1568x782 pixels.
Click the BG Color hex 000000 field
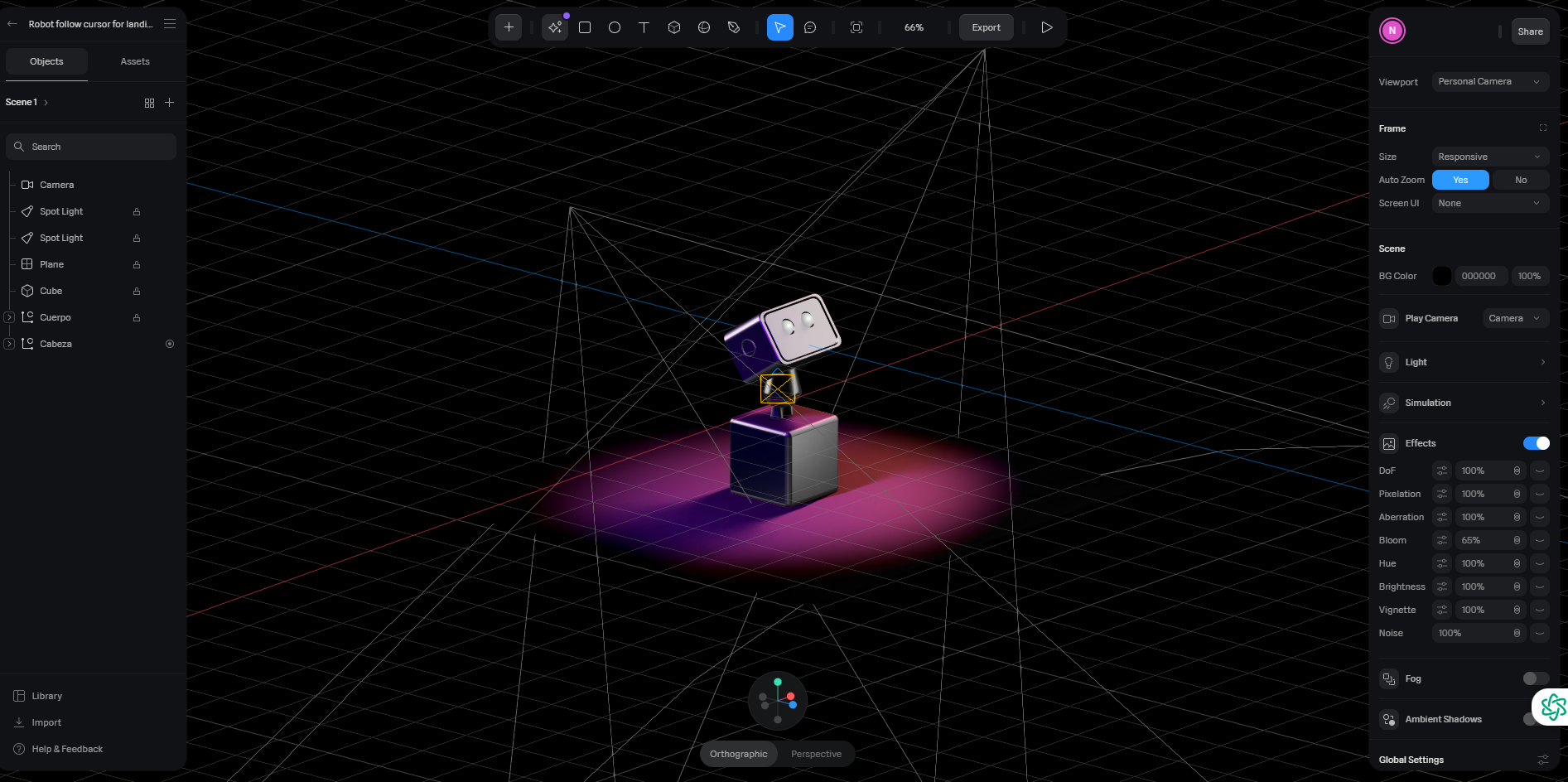click(x=1481, y=276)
